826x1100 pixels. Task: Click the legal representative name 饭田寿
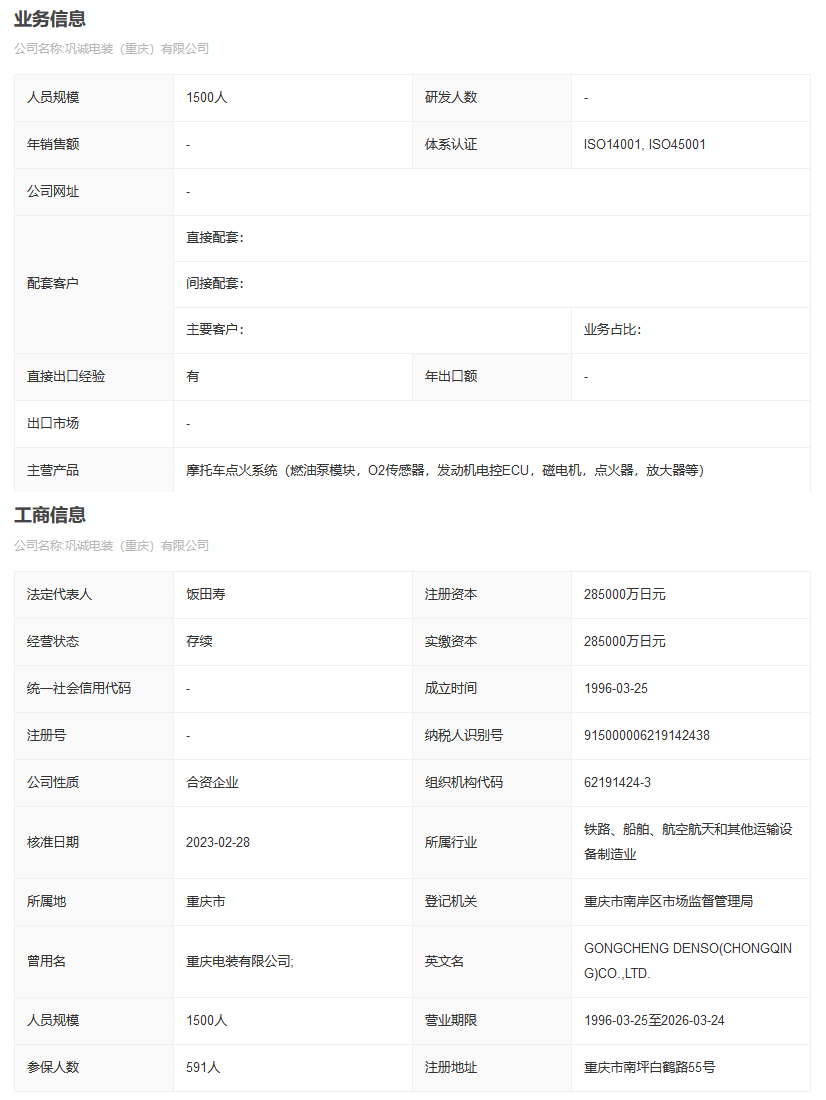(x=206, y=595)
